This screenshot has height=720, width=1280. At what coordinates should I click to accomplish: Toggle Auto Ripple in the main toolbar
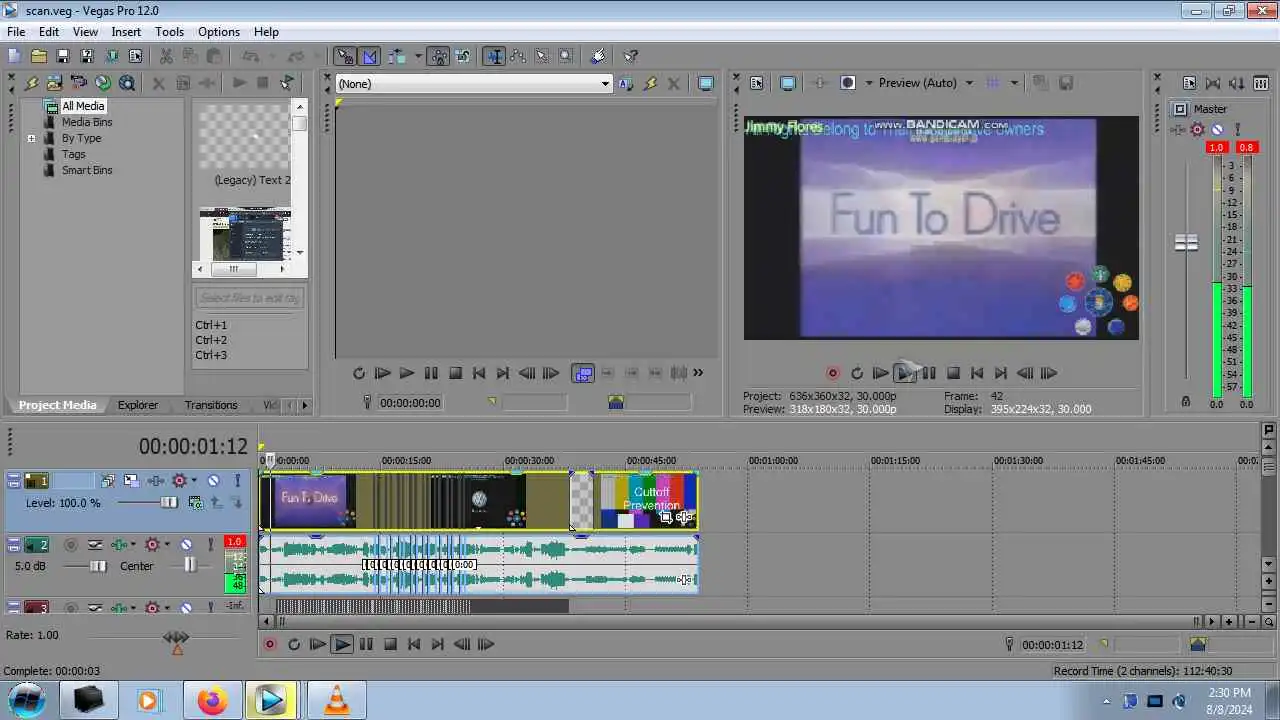coord(396,57)
